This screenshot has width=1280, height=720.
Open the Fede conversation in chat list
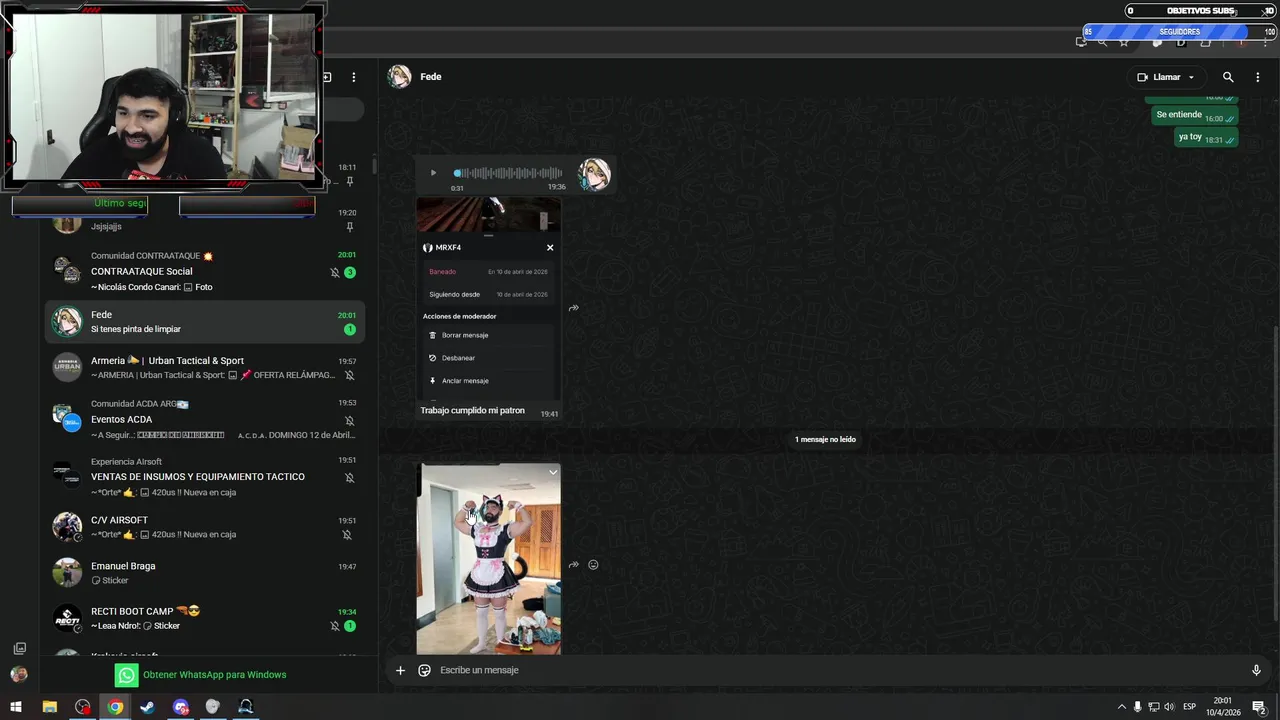[204, 321]
